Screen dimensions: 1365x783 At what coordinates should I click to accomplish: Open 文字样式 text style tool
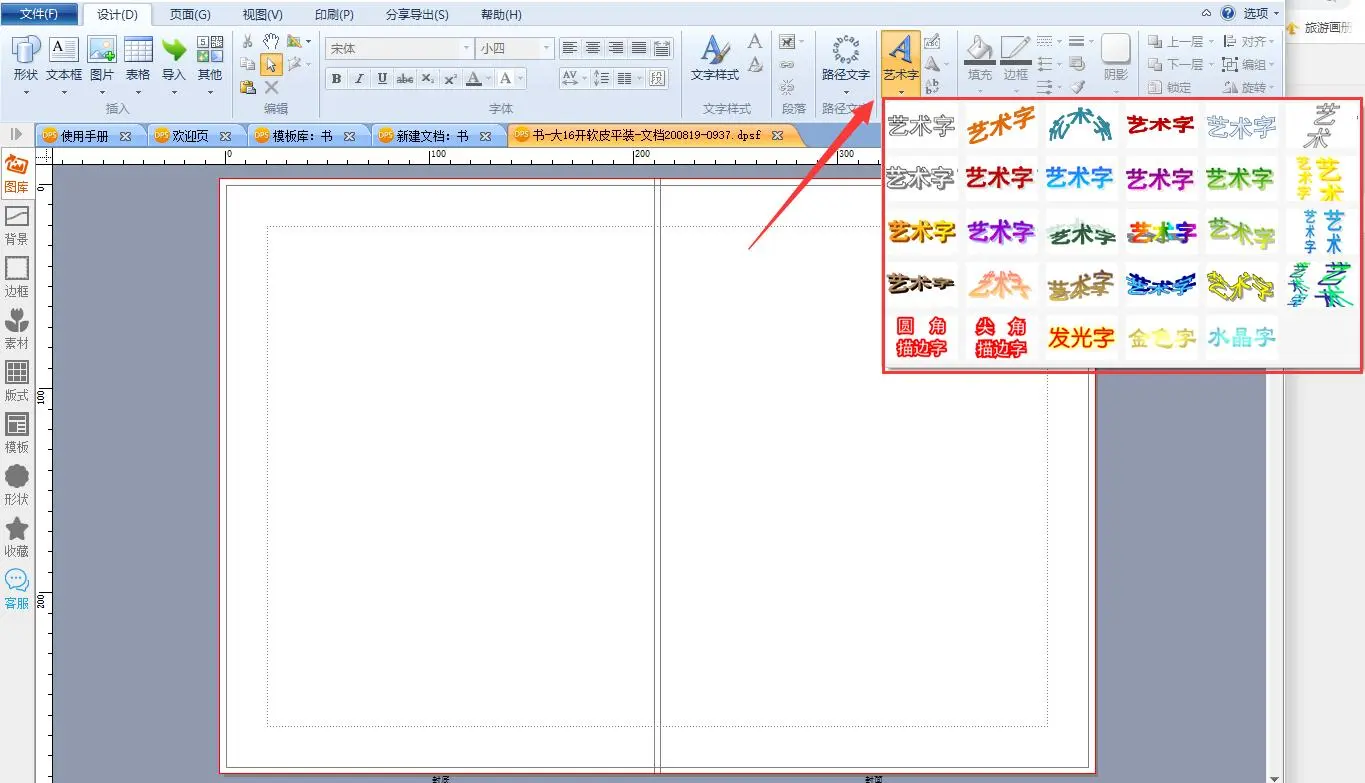tap(715, 59)
